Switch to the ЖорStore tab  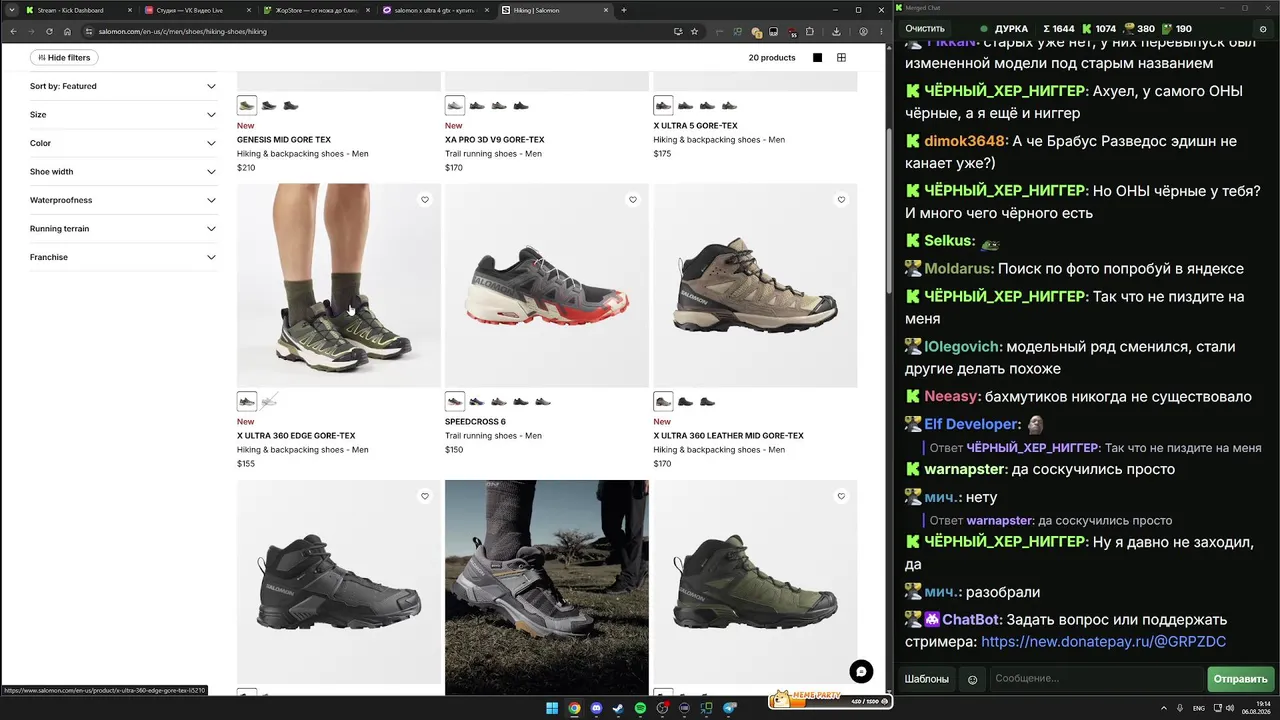point(315,10)
